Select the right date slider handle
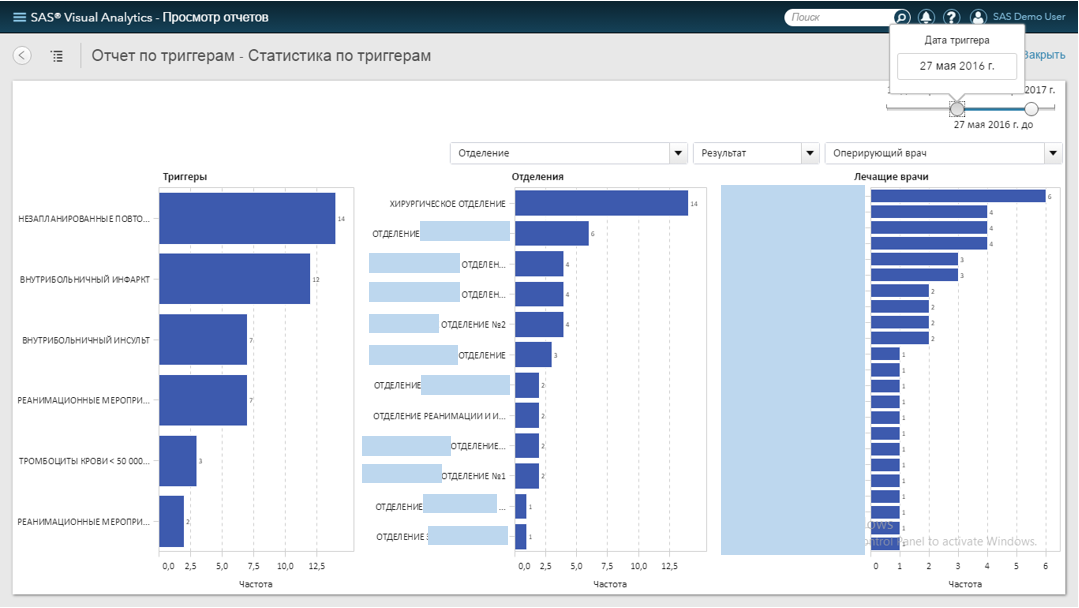 tap(1031, 109)
